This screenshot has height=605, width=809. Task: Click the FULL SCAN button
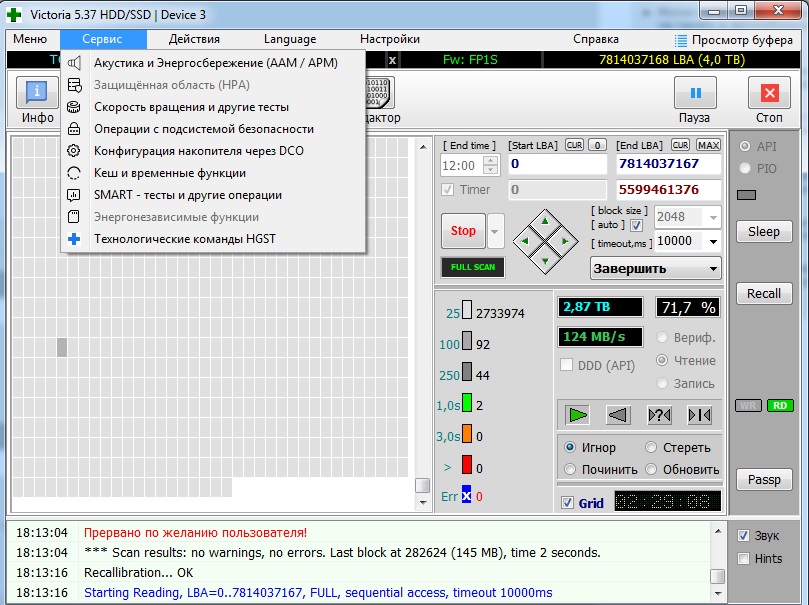pos(473,267)
